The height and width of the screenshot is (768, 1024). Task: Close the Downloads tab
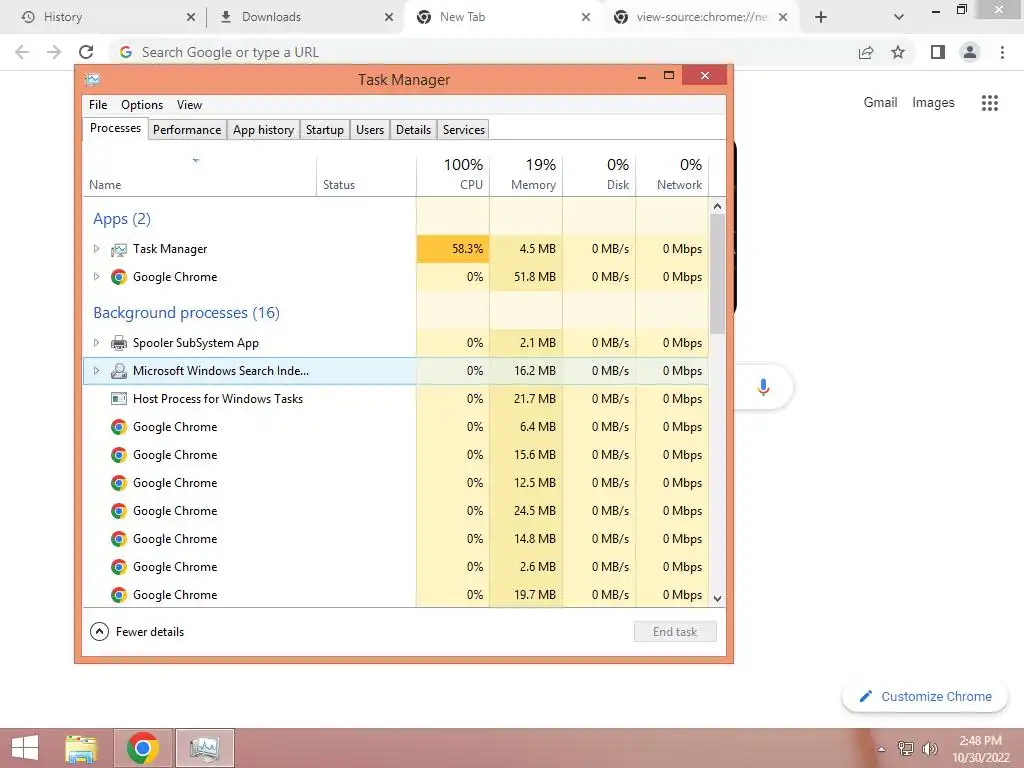point(389,17)
